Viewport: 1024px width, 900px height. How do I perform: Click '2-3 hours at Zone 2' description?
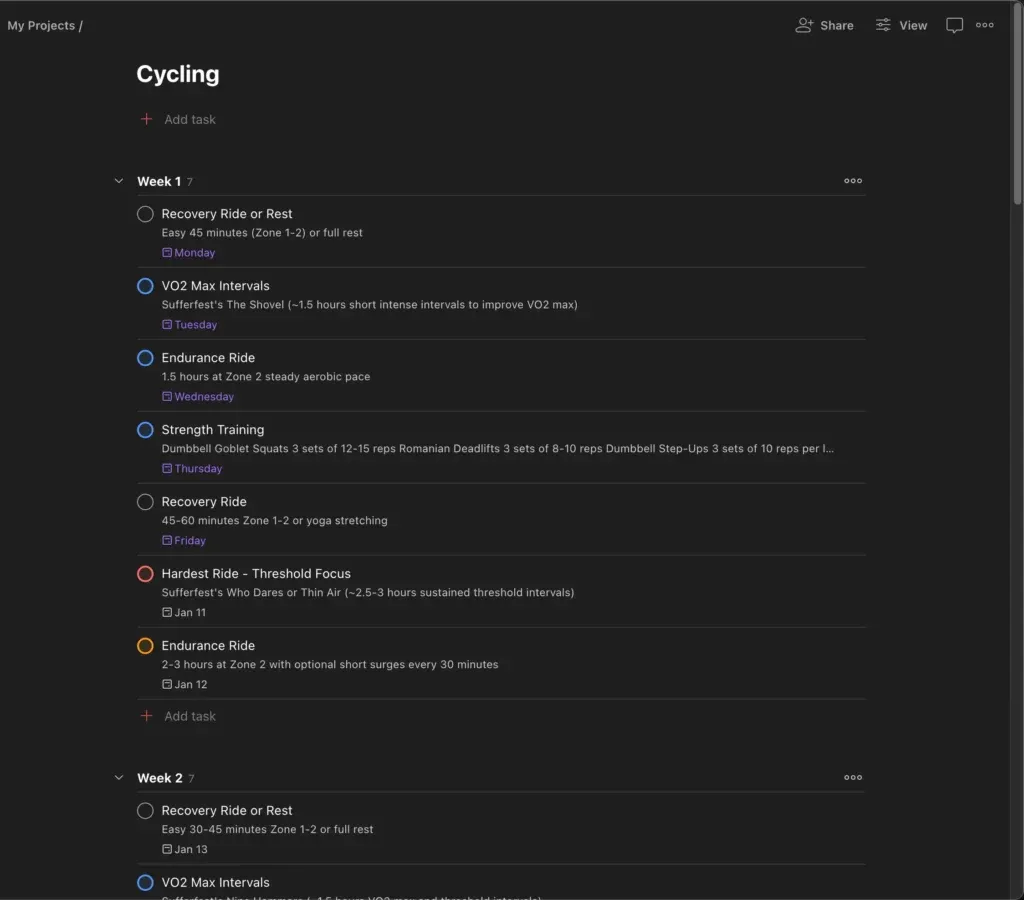tap(330, 664)
